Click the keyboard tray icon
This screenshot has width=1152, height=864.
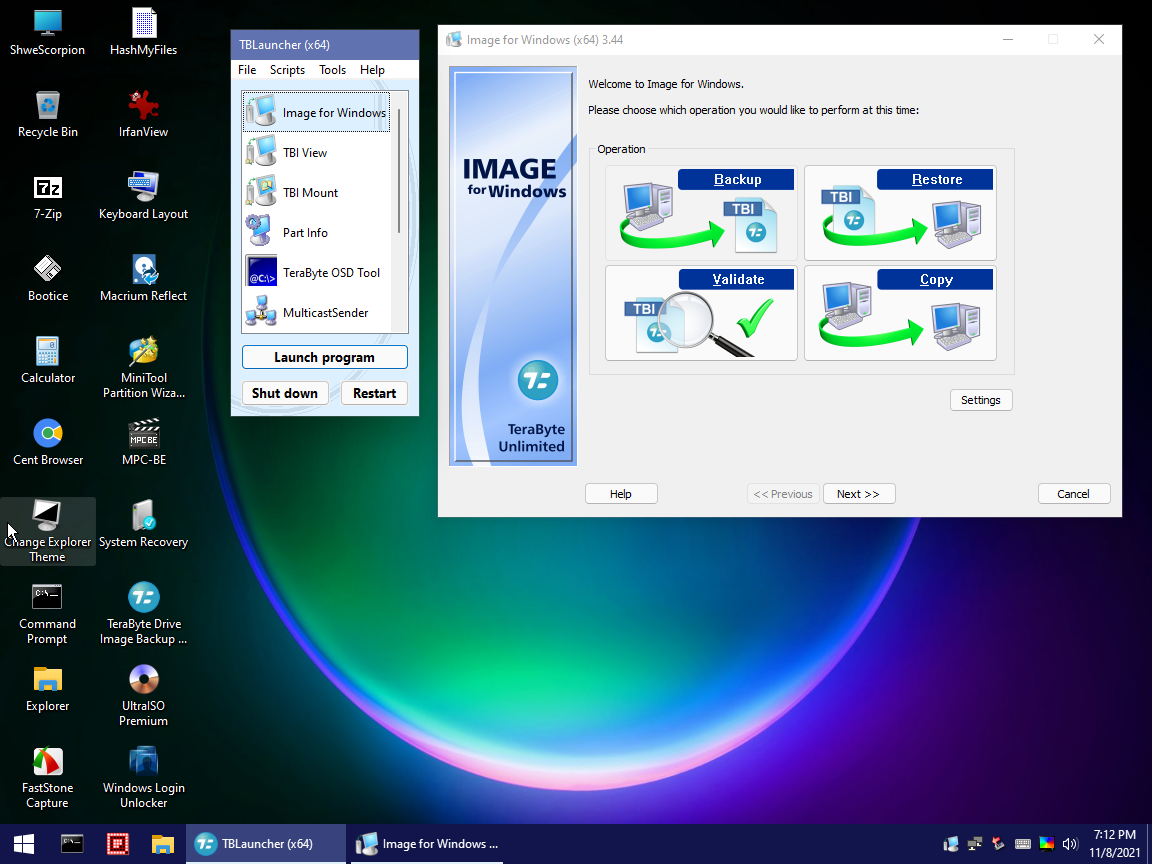click(x=1023, y=844)
